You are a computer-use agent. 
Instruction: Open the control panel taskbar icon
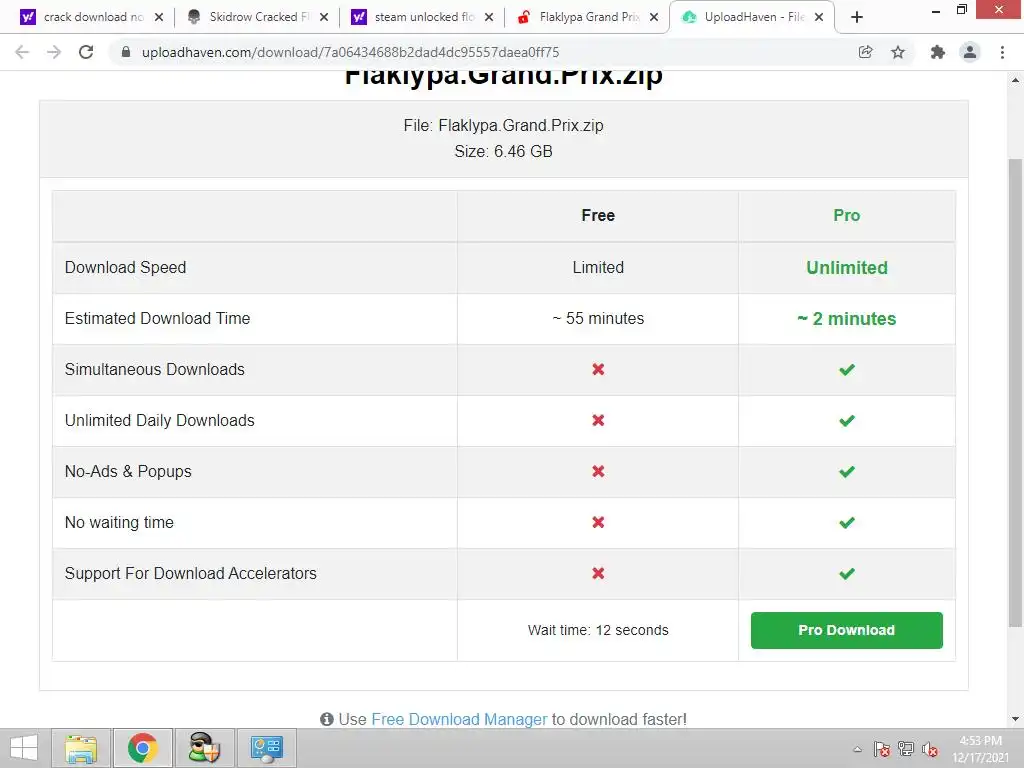[266, 748]
